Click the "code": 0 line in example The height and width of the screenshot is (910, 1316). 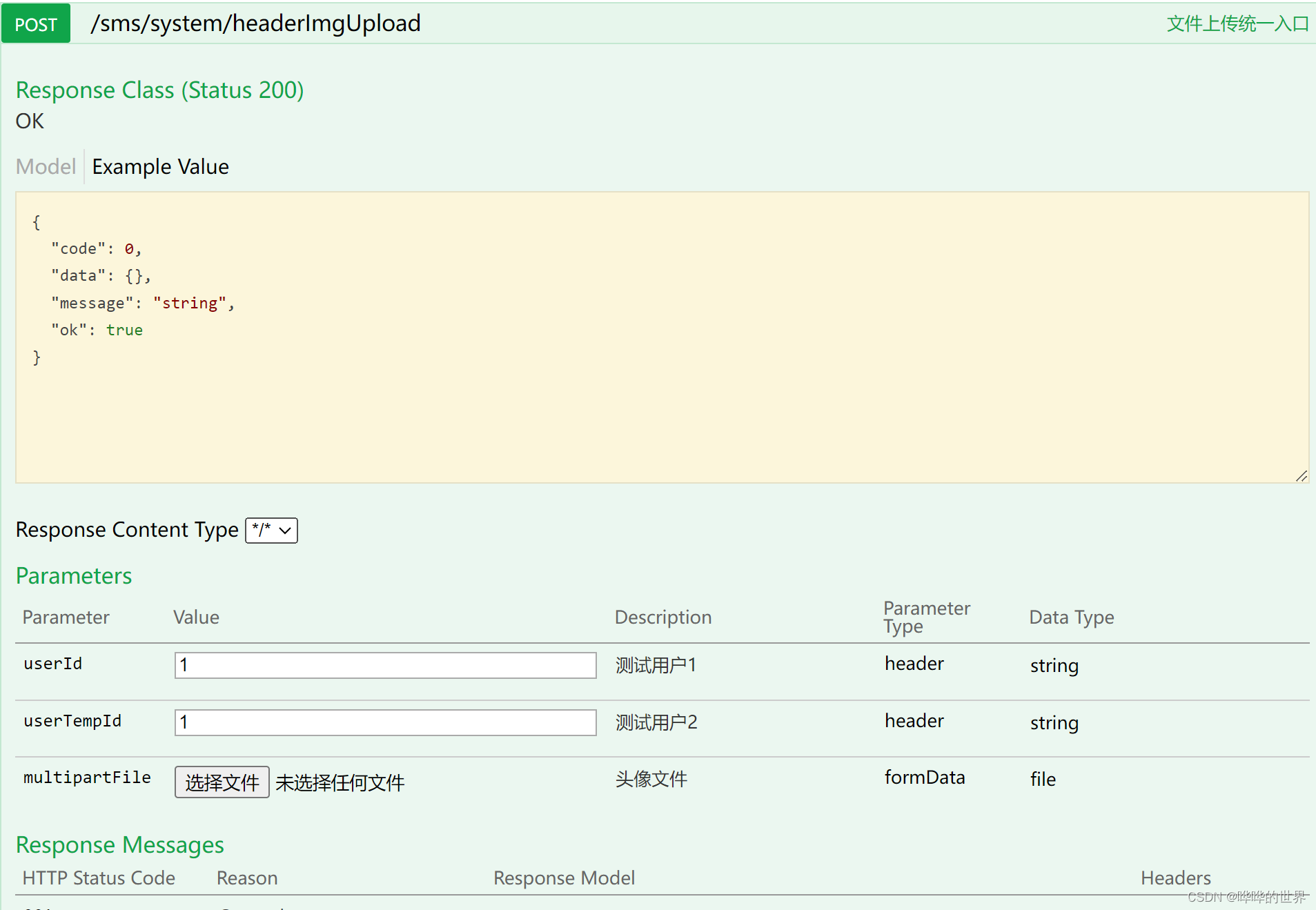click(x=97, y=248)
